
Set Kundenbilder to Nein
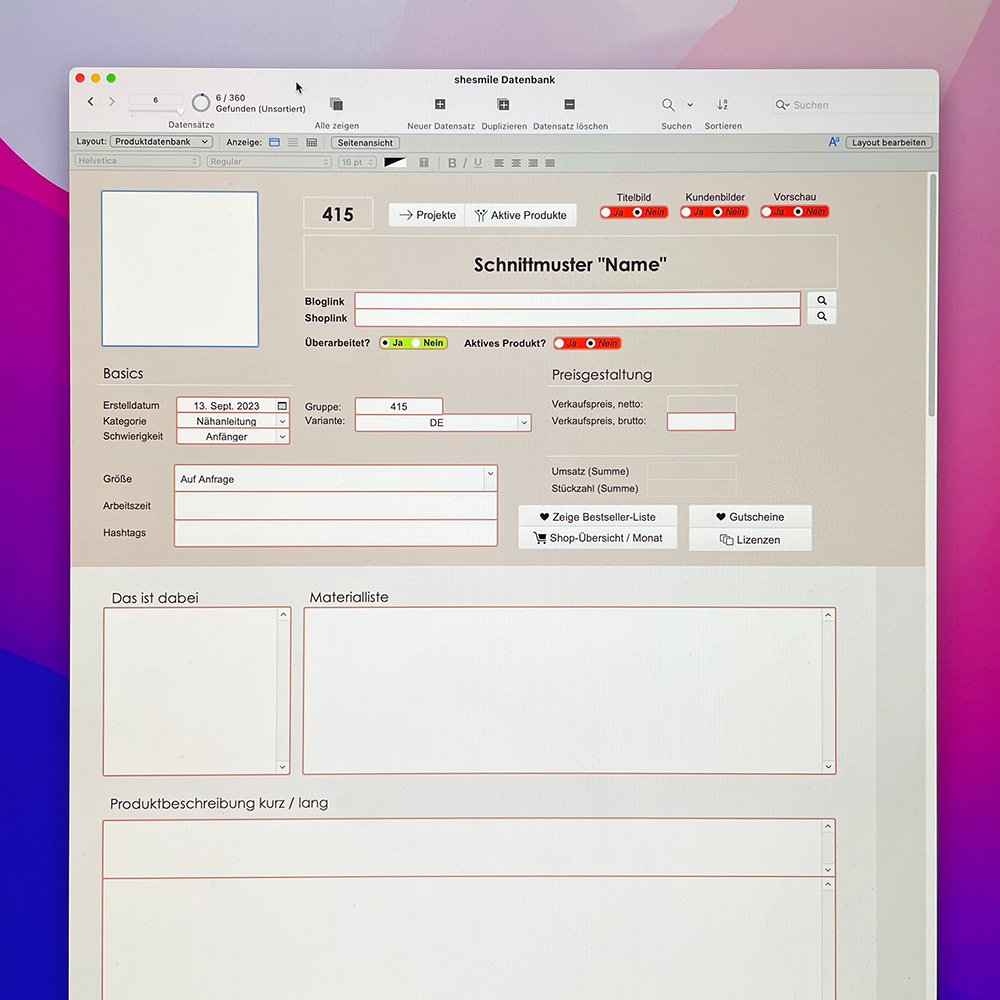point(717,212)
